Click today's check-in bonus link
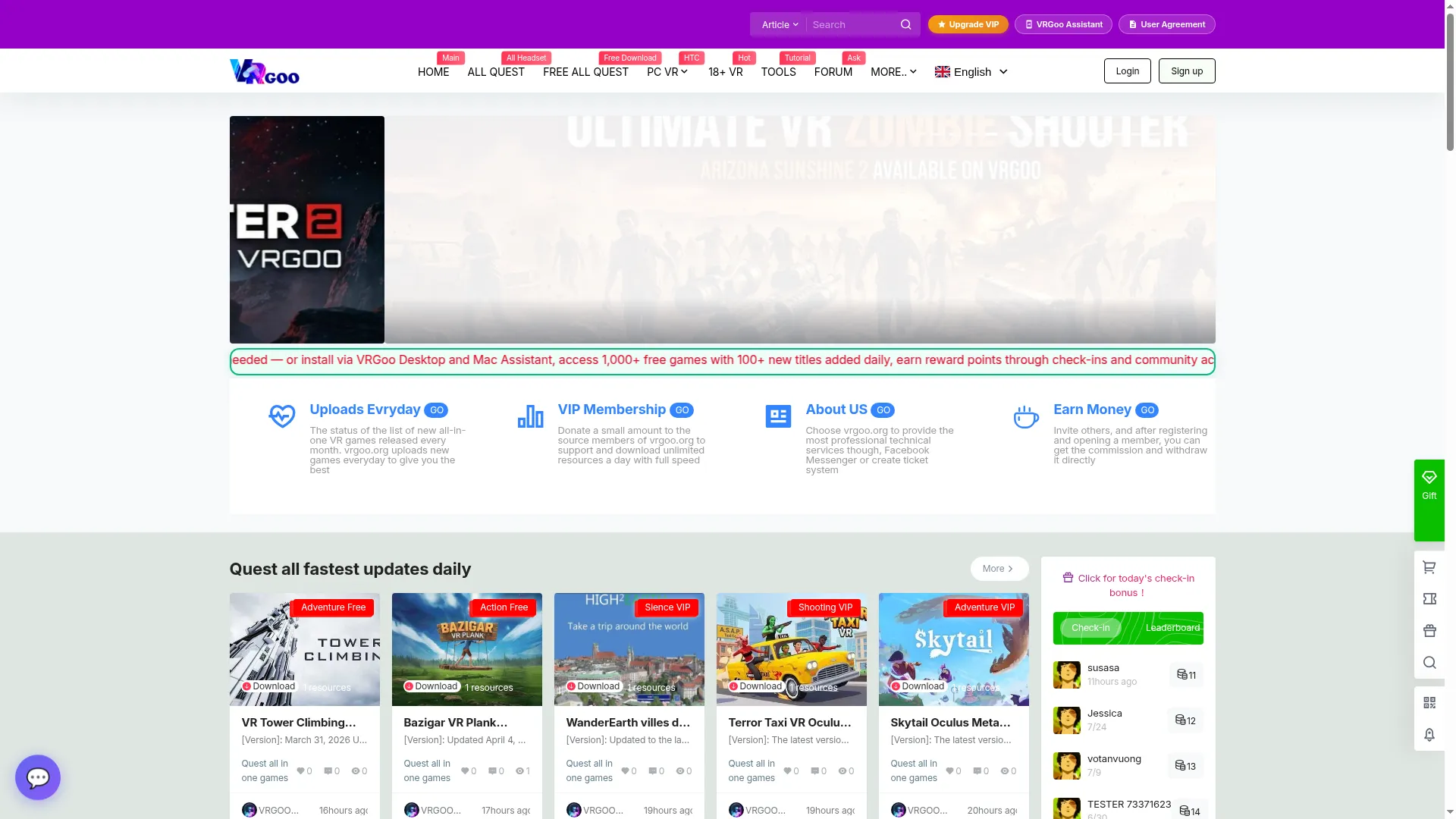Image resolution: width=1456 pixels, height=819 pixels. click(x=1128, y=585)
